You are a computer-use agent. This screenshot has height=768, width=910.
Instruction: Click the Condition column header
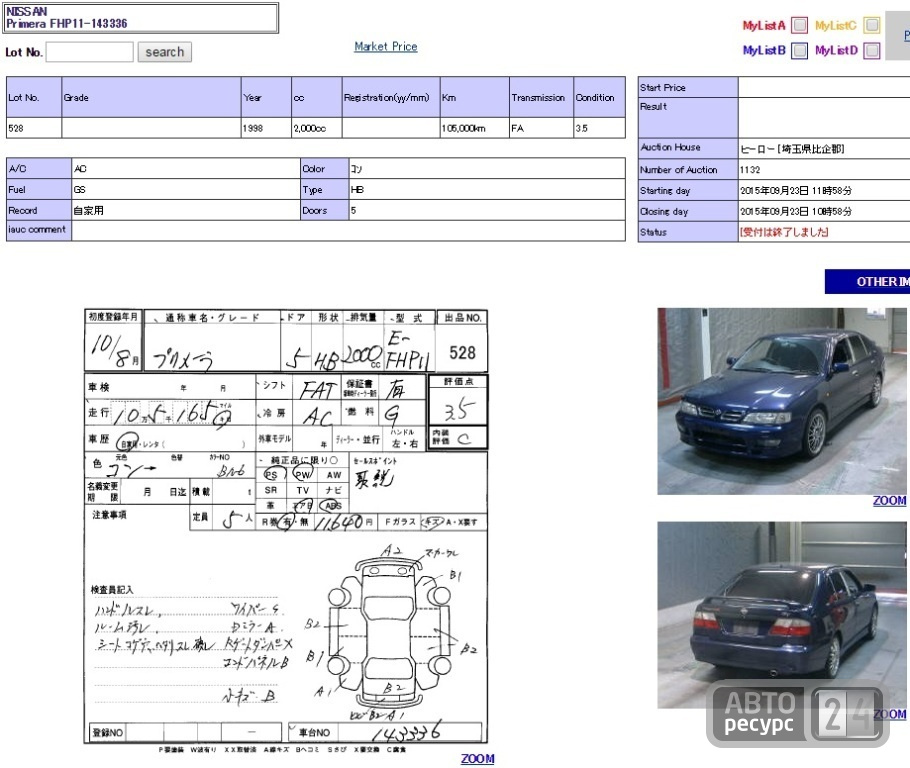pyautogui.click(x=599, y=98)
